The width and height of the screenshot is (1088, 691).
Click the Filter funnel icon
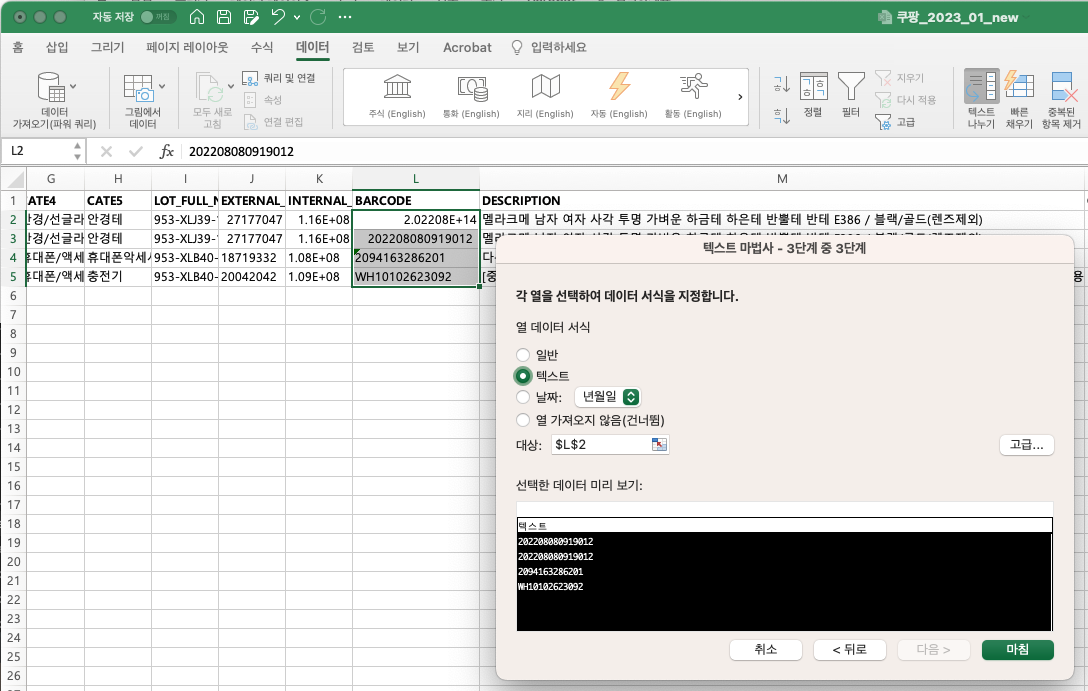pyautogui.click(x=851, y=87)
